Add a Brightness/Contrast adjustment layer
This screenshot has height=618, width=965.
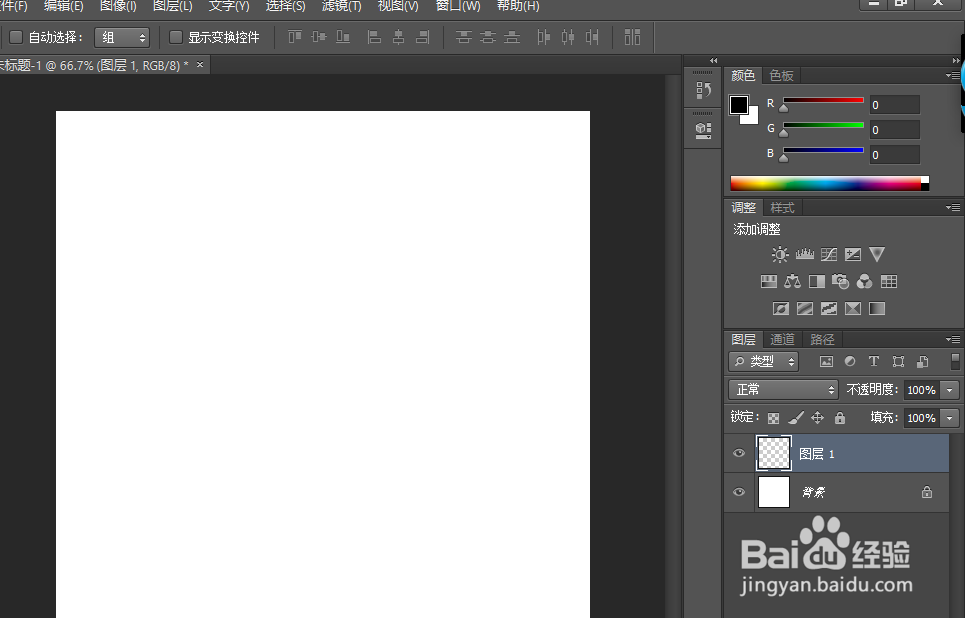tap(779, 254)
